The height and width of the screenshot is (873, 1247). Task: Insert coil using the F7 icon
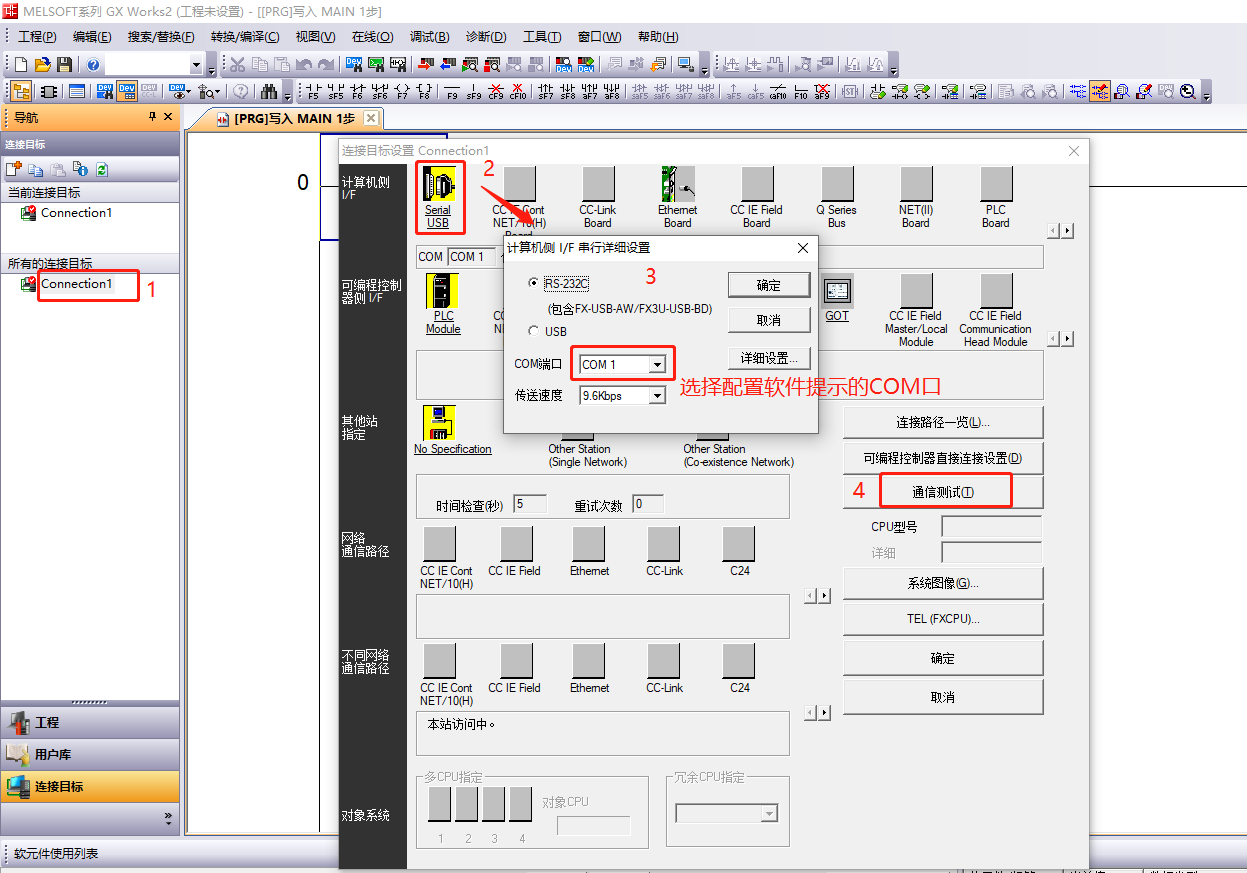point(403,92)
